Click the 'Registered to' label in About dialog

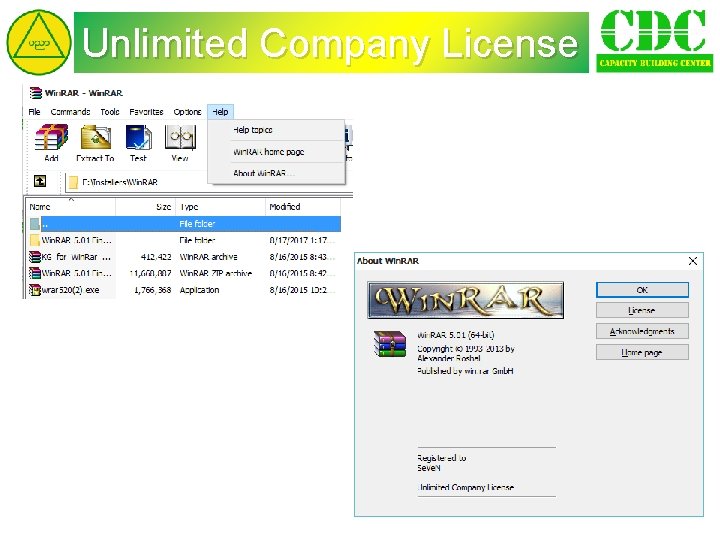tap(442, 458)
